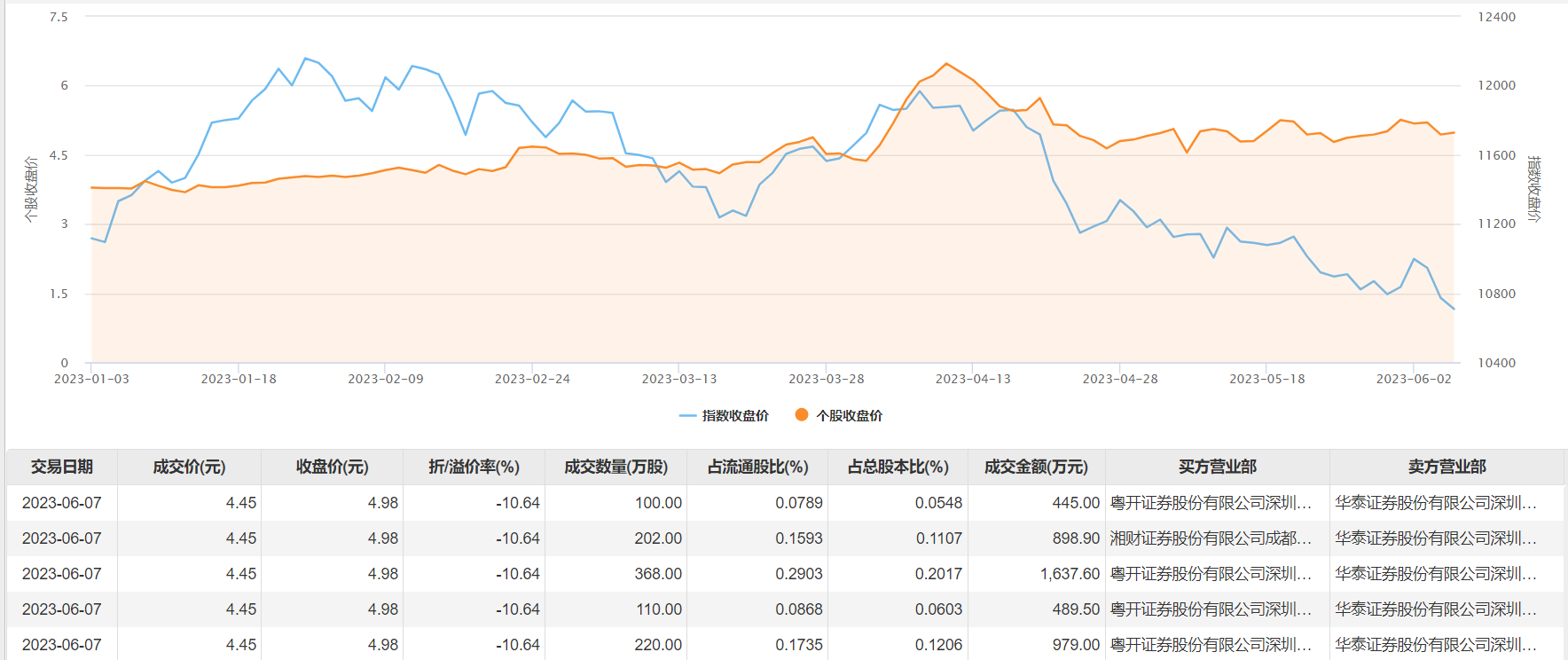Toggle the 个股收盘价 legend series
The height and width of the screenshot is (660, 1568).
coord(839,415)
